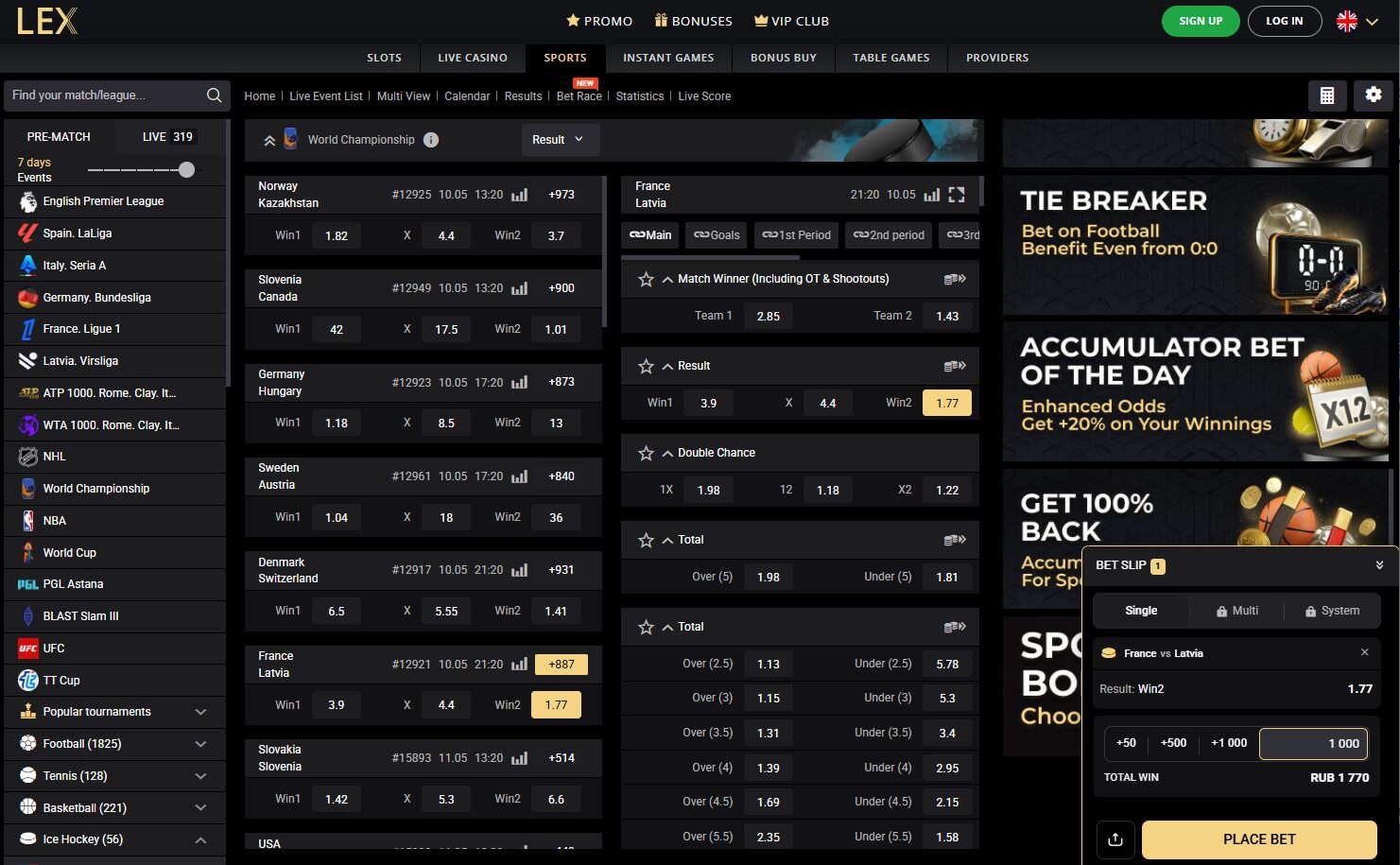1400x865 pixels.
Task: Collapse Ice Hockey (56) section
Action: [200, 839]
